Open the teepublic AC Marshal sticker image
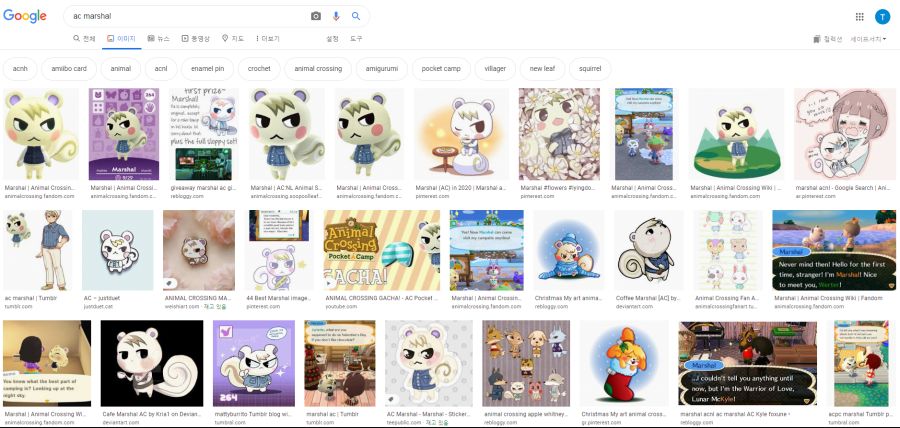 tap(429, 363)
